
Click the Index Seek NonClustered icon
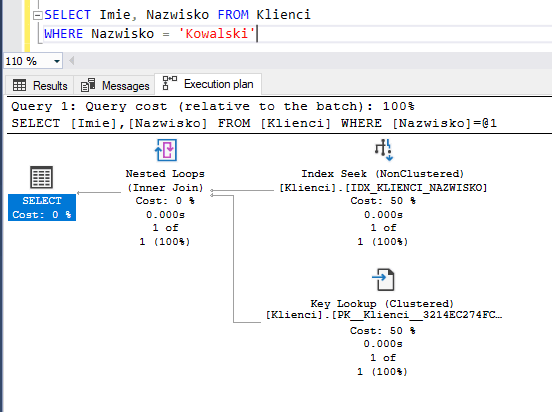(x=383, y=150)
